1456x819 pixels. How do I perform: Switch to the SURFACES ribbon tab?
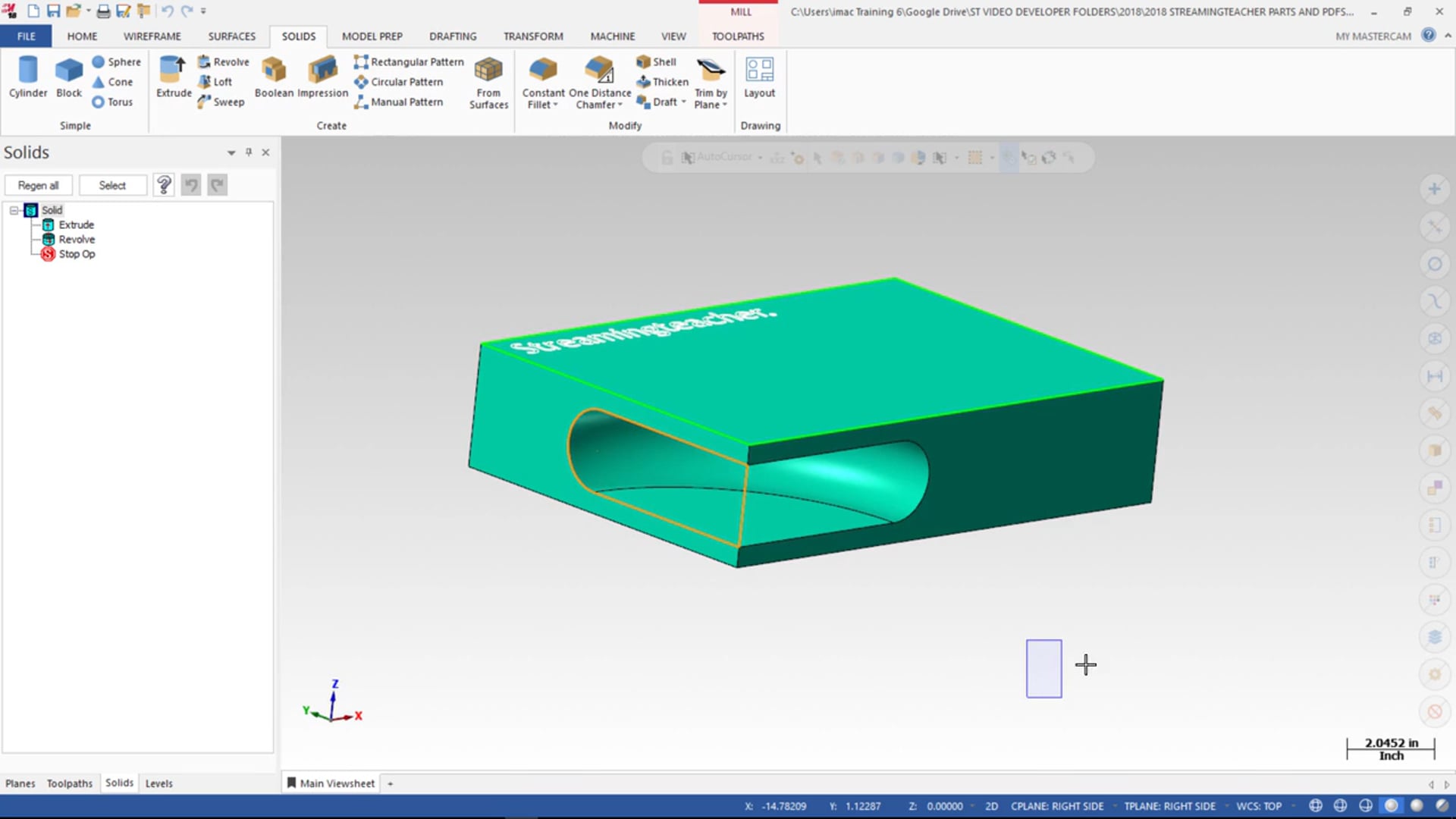click(231, 36)
